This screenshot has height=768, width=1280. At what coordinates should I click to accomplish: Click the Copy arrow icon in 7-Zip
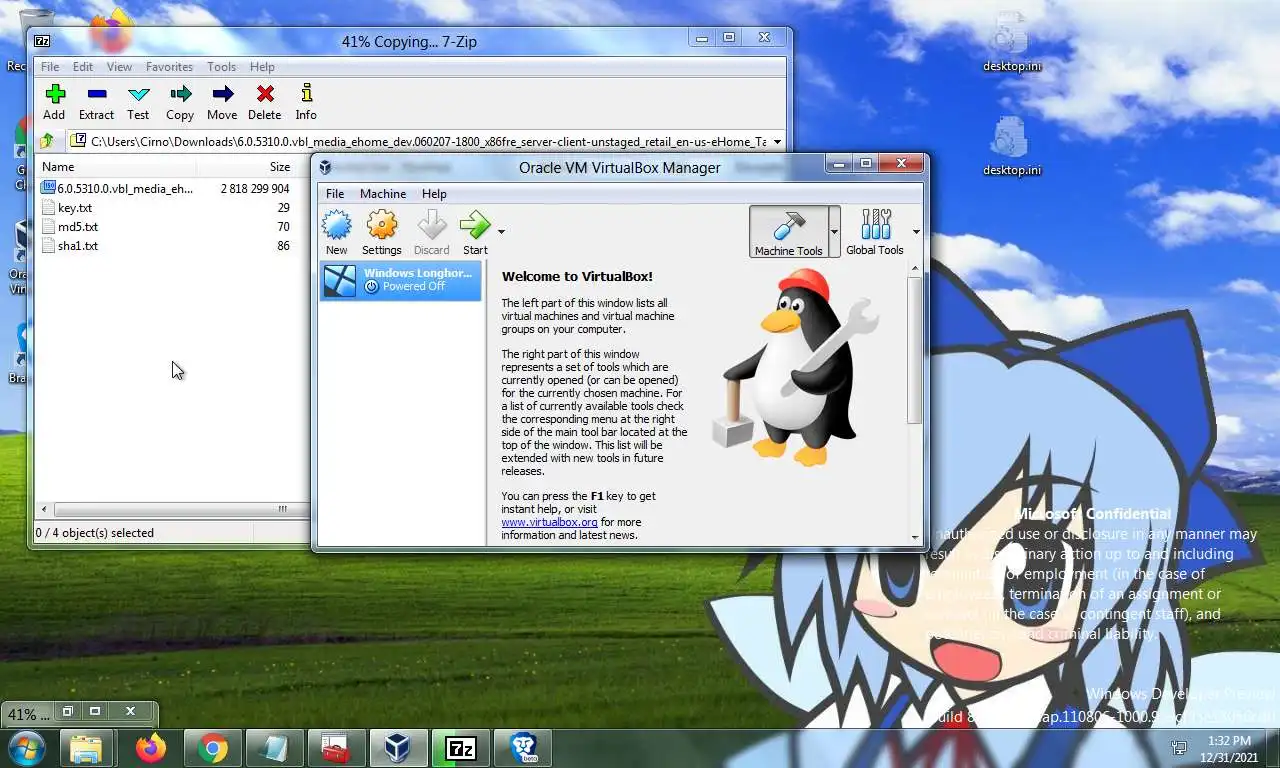180,94
